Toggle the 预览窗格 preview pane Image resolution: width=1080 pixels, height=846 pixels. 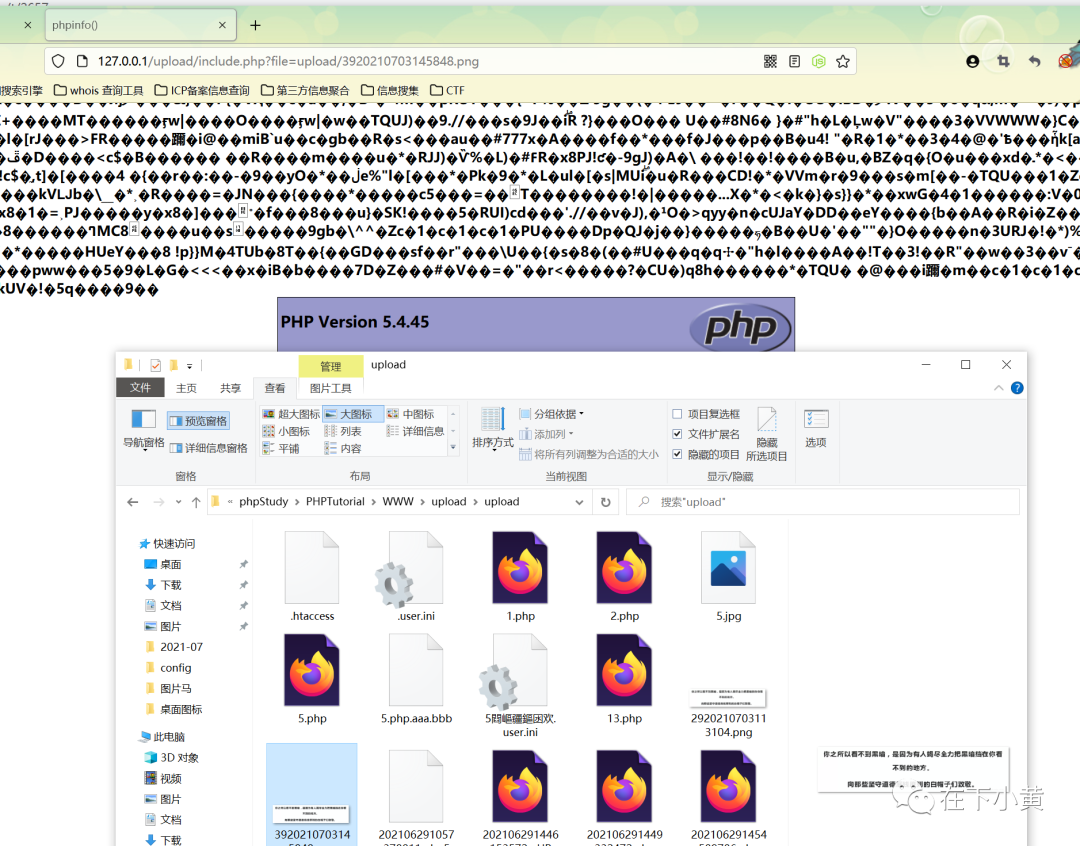198,421
